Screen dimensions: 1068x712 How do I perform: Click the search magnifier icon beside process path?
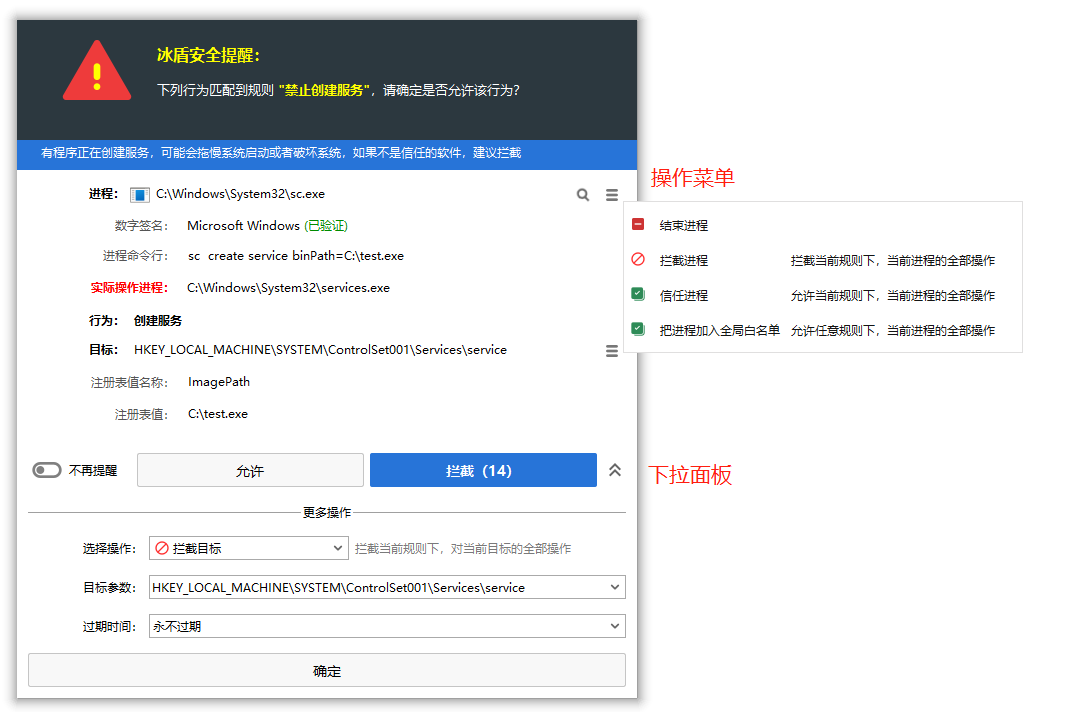click(x=582, y=195)
